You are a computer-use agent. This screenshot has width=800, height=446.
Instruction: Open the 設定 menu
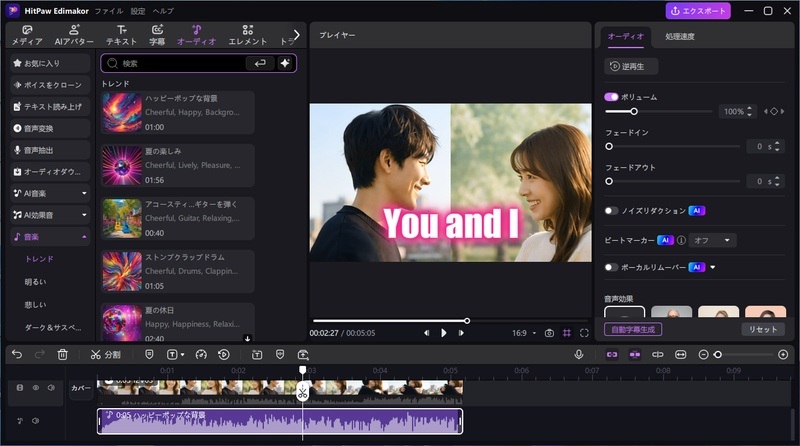pos(138,11)
